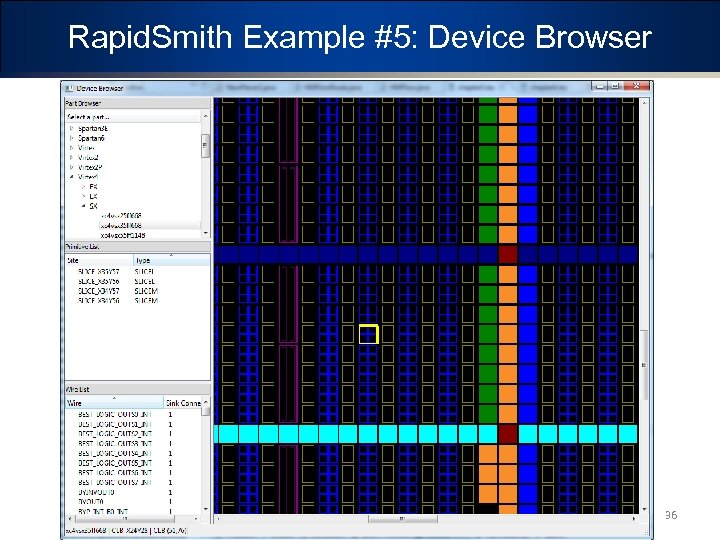The width and height of the screenshot is (720, 540).
Task: Sort the primitive list by the Type column
Action: tap(171, 260)
